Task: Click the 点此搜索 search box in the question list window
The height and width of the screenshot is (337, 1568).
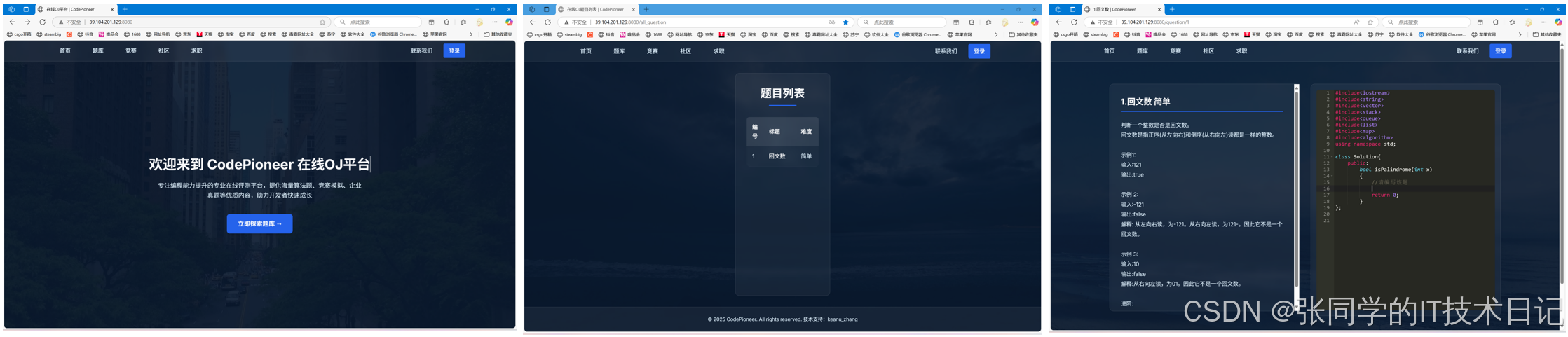Action: 903,22
